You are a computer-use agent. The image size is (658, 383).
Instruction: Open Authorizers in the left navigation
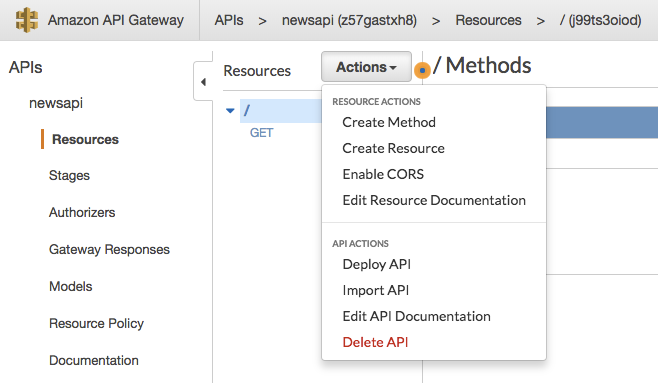82,212
